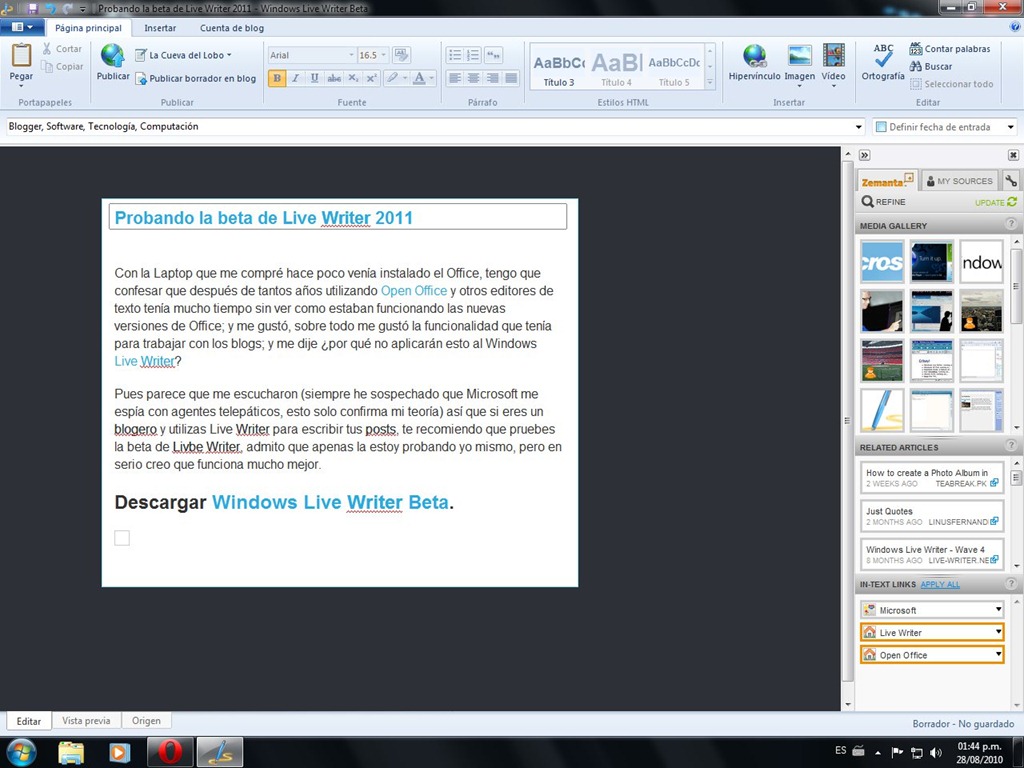Insert a video using the Vídeo icon
This screenshot has width=1024, height=768.
[836, 65]
